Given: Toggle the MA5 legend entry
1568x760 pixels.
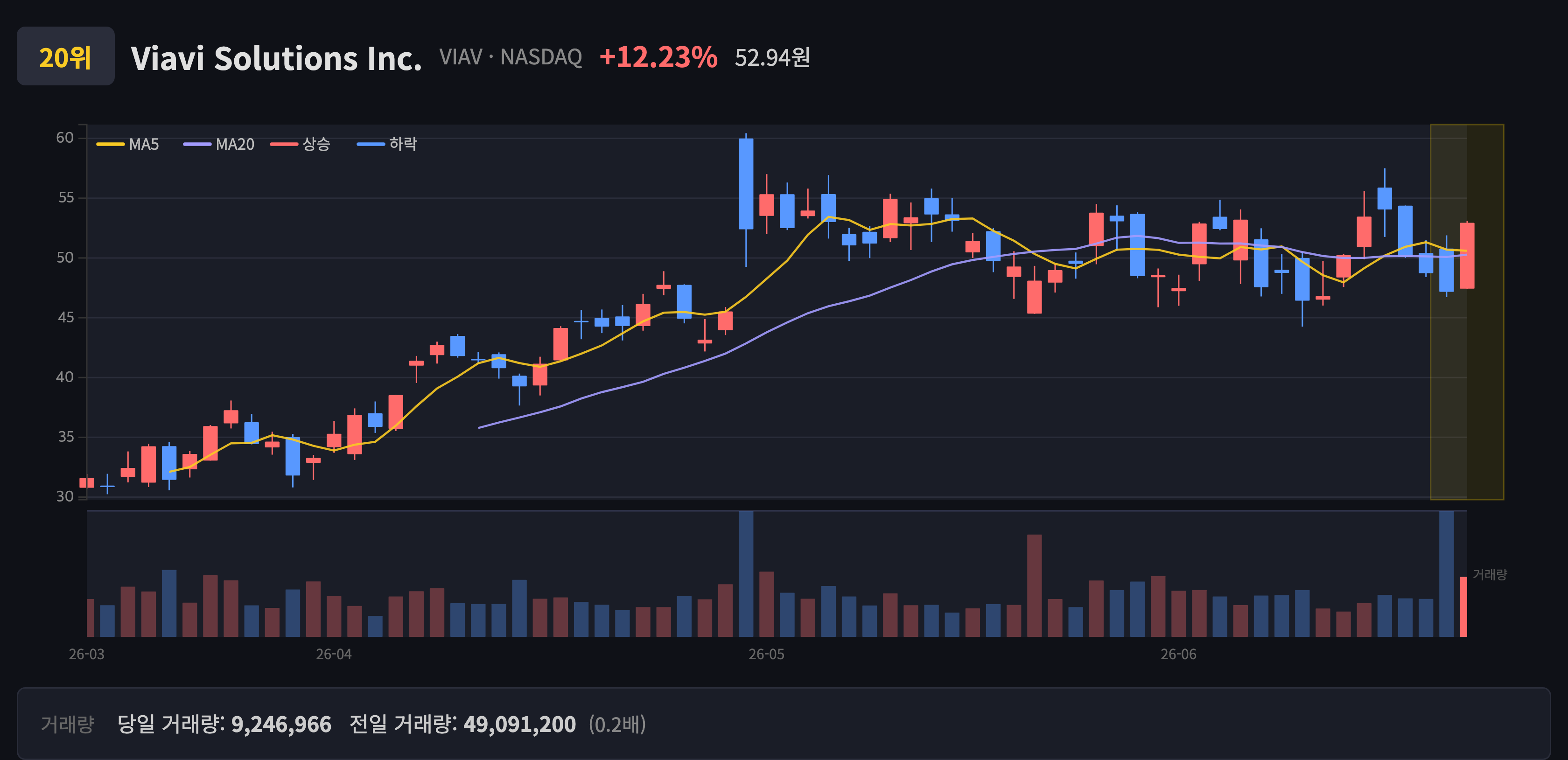Looking at the screenshot, I should pos(128,144).
